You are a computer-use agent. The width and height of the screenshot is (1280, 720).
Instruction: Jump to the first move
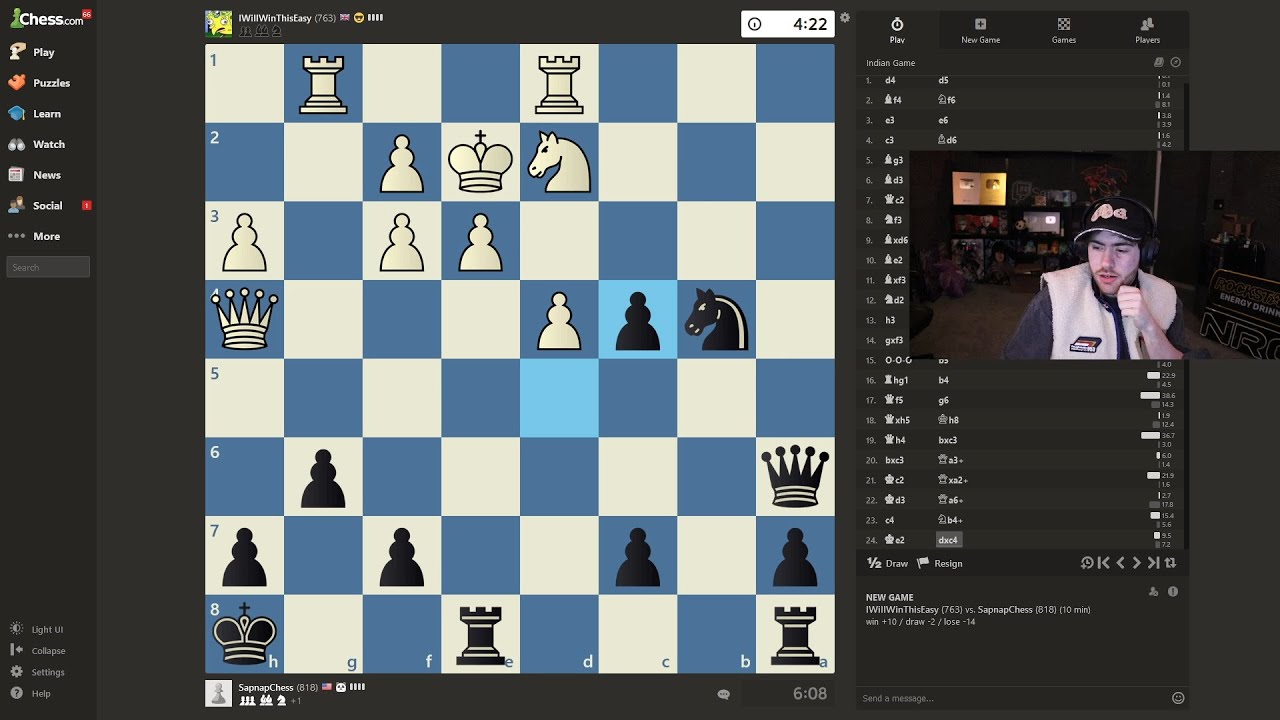(1104, 563)
